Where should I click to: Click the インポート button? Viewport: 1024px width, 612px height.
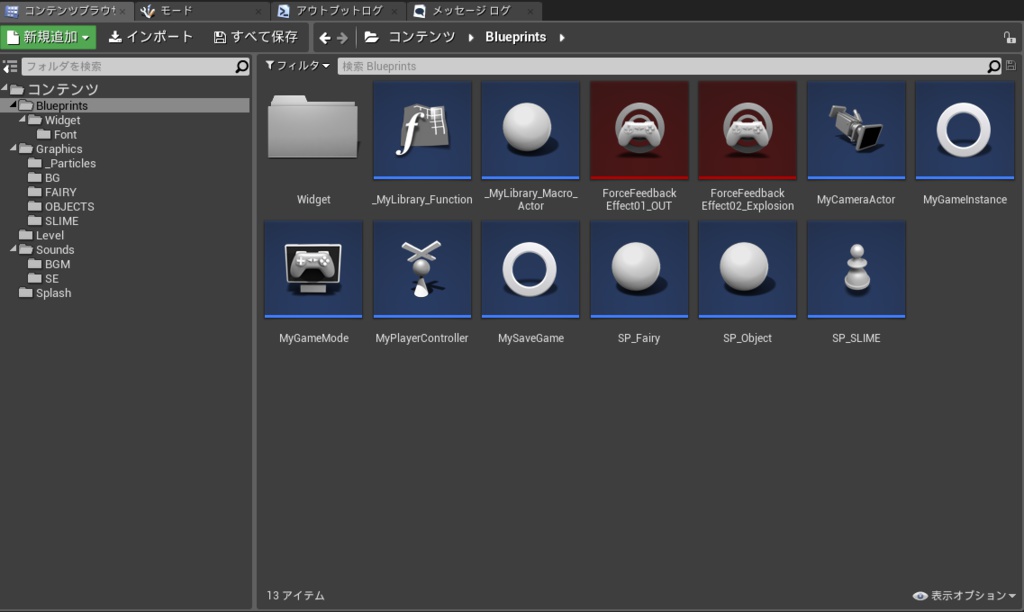(x=151, y=37)
